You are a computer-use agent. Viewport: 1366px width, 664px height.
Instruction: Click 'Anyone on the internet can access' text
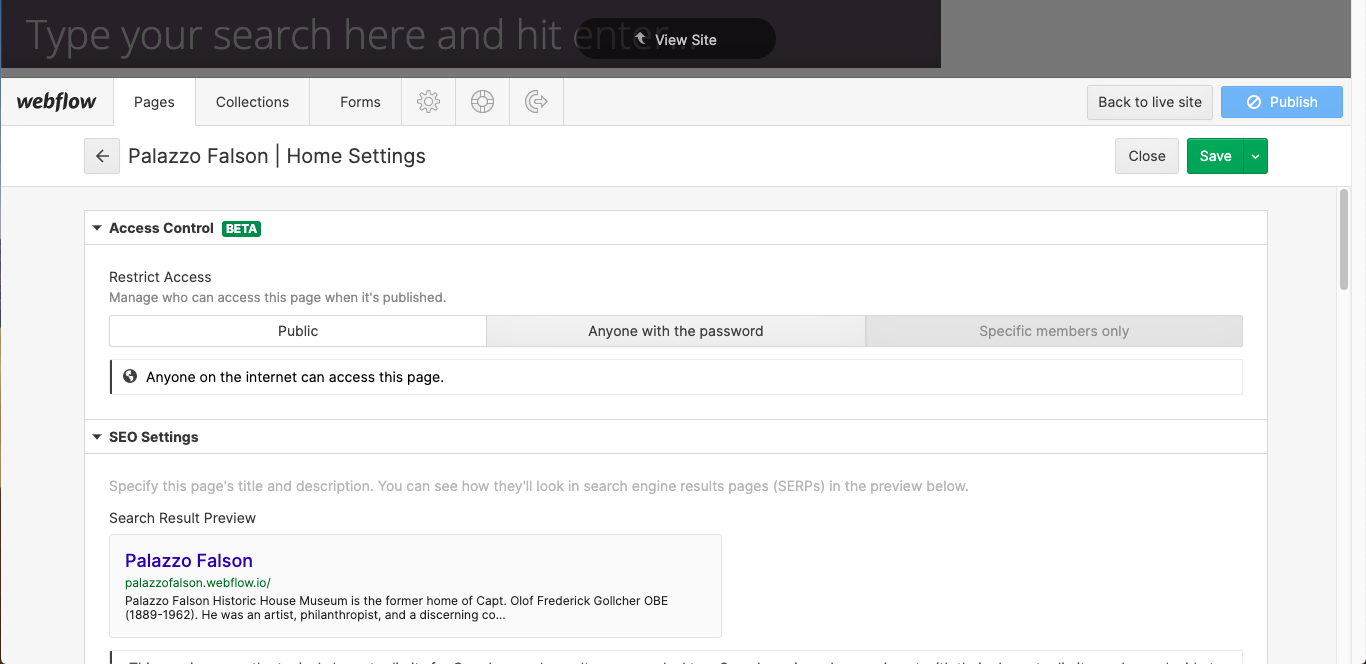[x=295, y=377]
